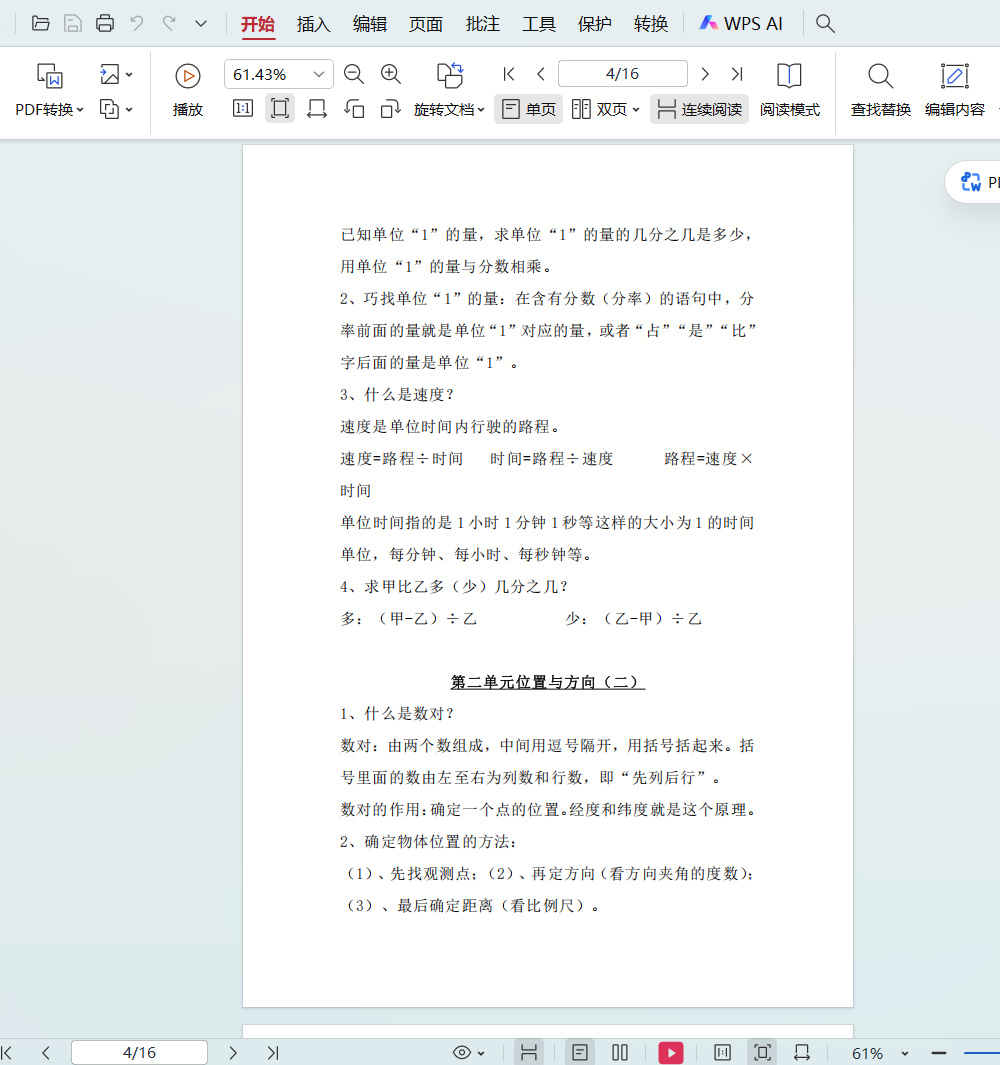
Task: Toggle 连续阅读 continuous reading mode
Action: point(699,109)
